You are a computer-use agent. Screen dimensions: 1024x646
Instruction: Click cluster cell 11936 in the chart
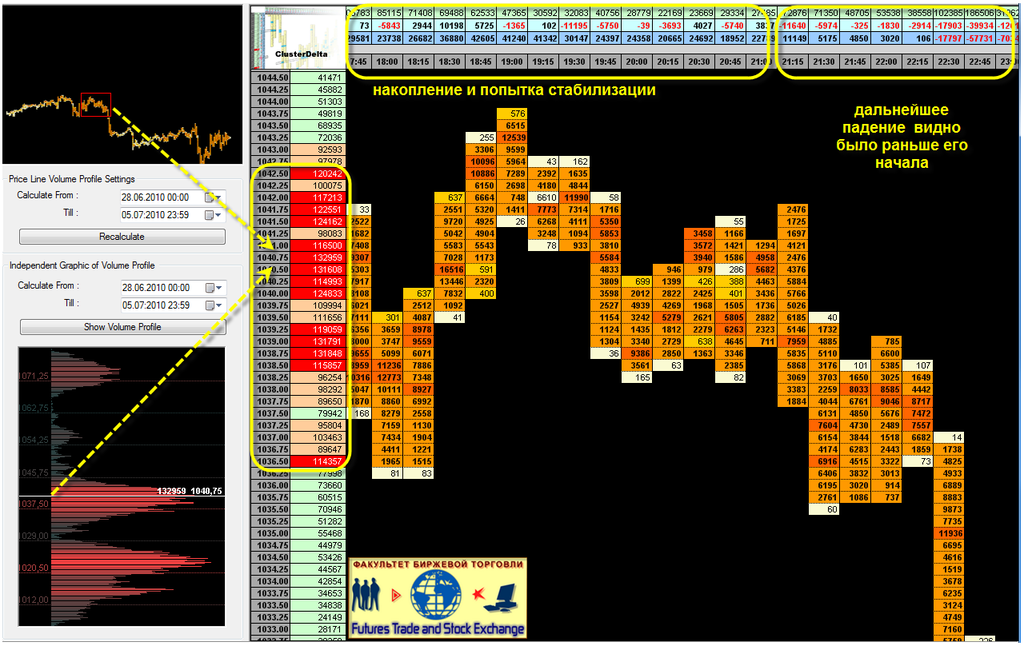click(x=950, y=534)
